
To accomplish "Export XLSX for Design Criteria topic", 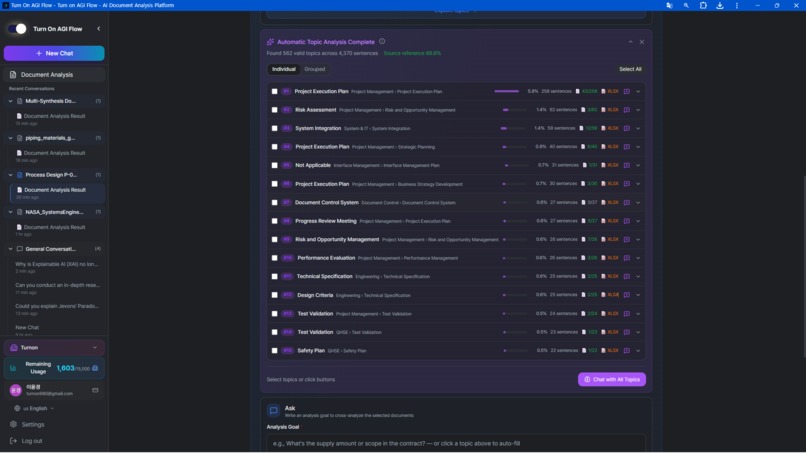I will 610,295.
